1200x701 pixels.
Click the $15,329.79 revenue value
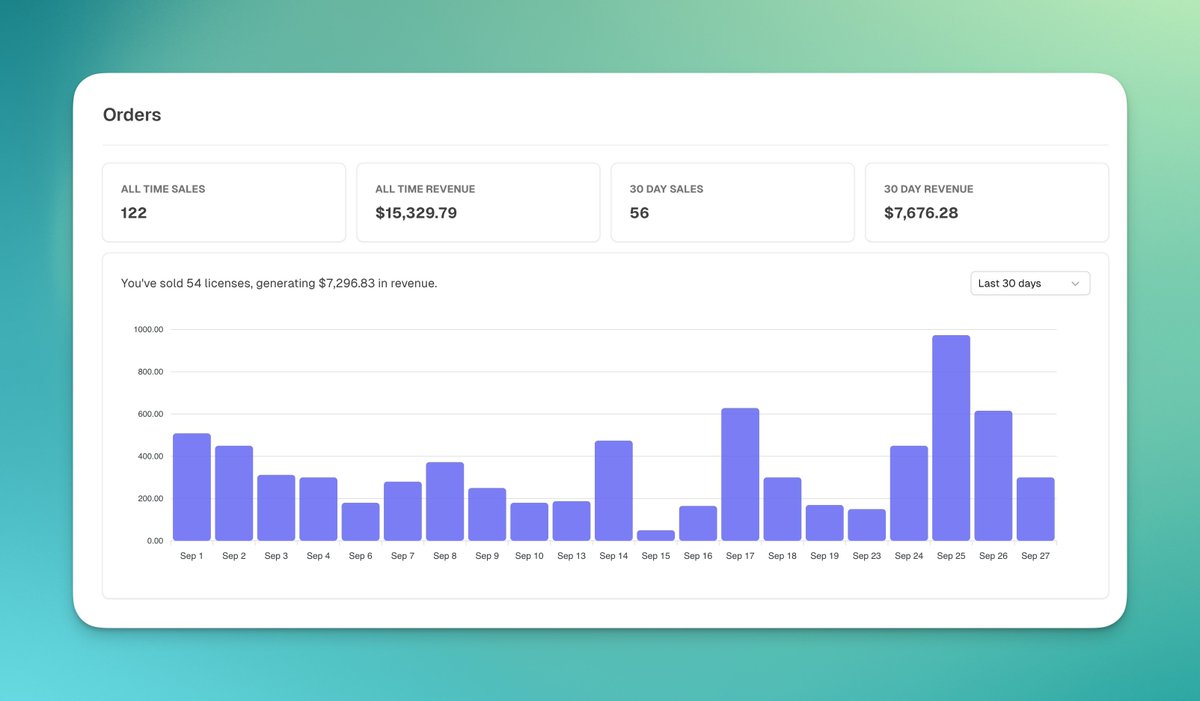416,213
